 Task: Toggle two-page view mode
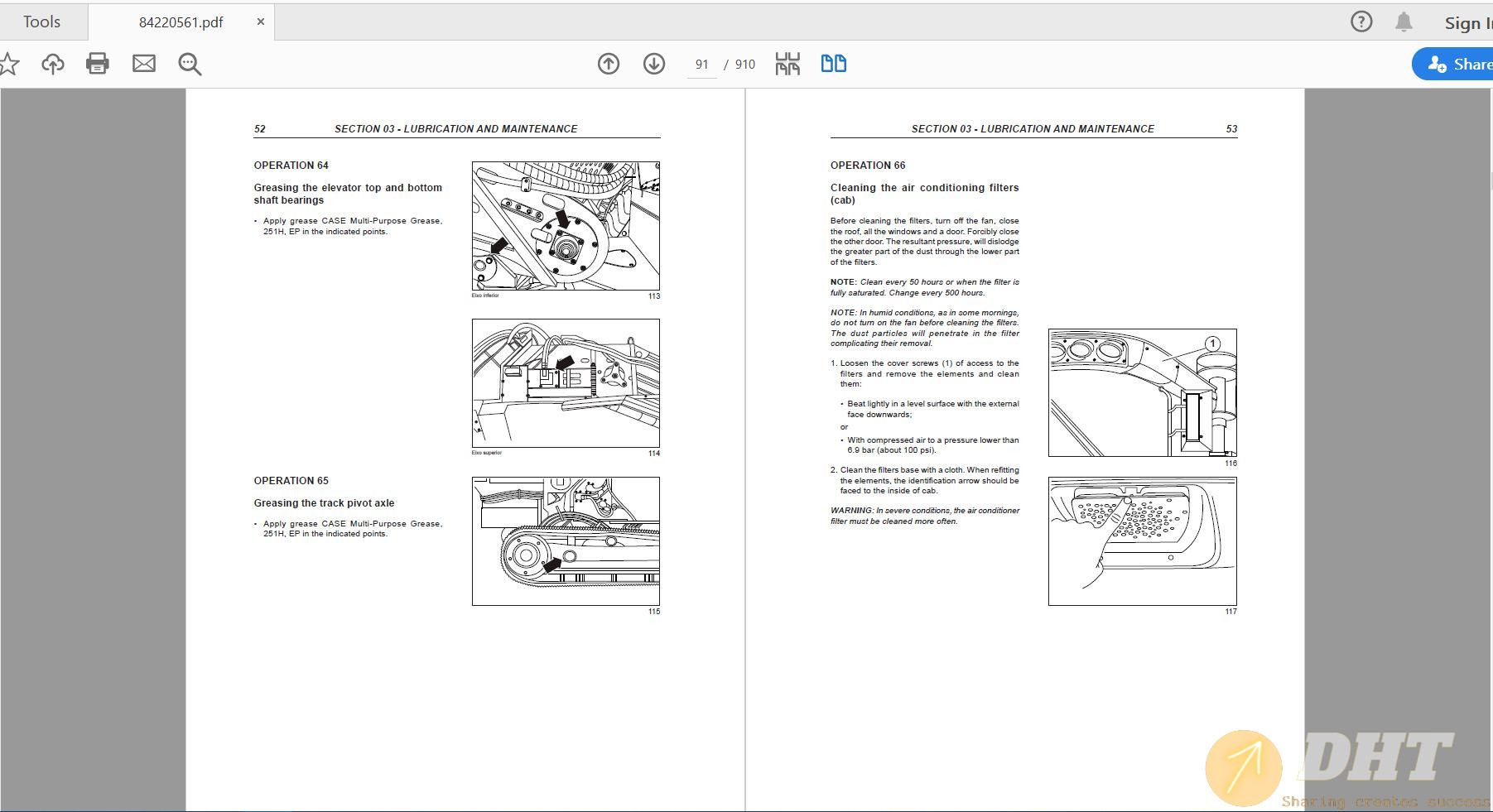[x=833, y=64]
